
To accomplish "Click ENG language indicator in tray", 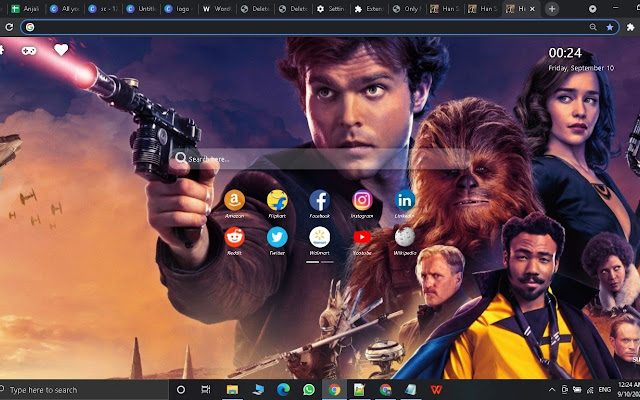I will [605, 390].
